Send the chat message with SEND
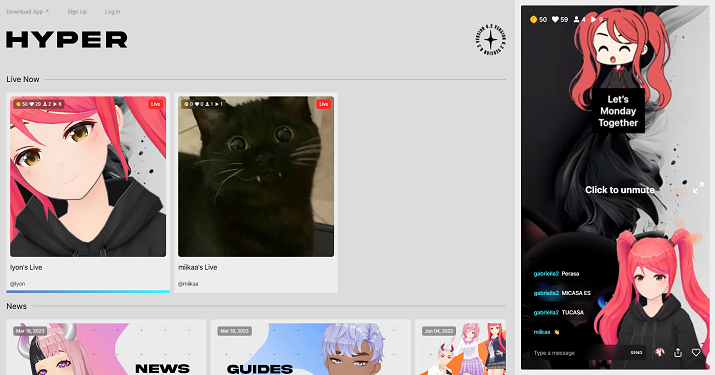 (636, 353)
